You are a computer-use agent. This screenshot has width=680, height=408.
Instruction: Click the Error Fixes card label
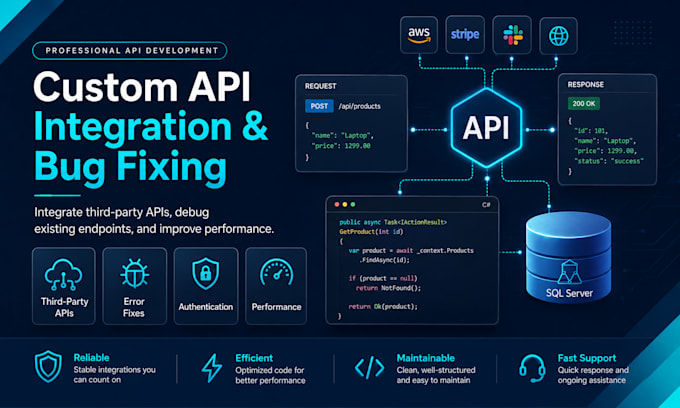coord(134,307)
